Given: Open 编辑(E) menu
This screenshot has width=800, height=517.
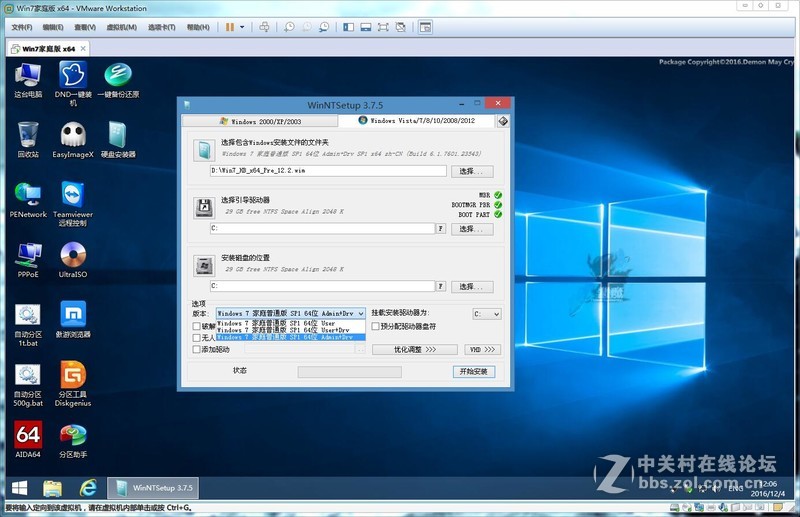Looking at the screenshot, I should point(53,27).
